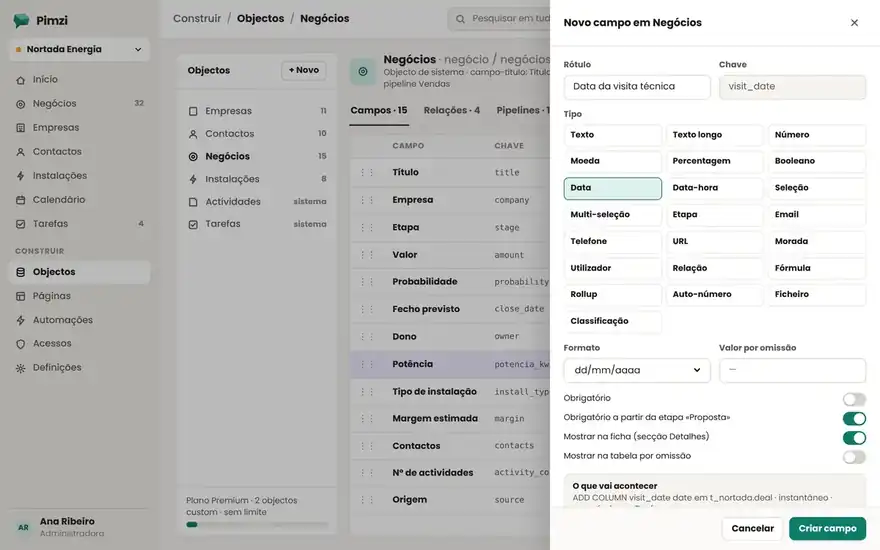Click the green Negócios object header icon
880x550 pixels.
363,72
